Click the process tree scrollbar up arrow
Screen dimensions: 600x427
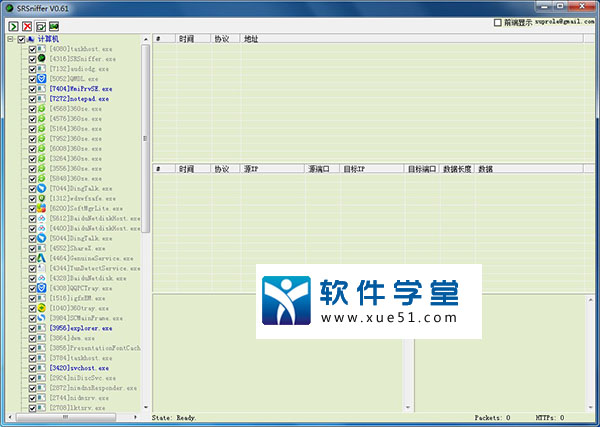[x=145, y=39]
